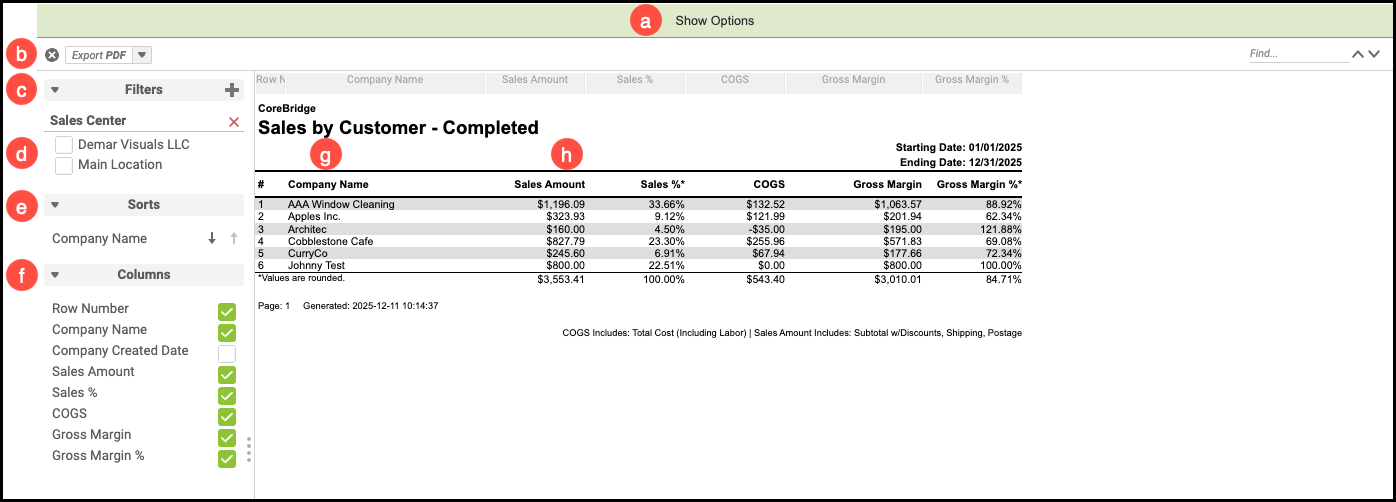Image resolution: width=1396 pixels, height=502 pixels.
Task: Click the Sales Center filter label
Action: (88, 121)
